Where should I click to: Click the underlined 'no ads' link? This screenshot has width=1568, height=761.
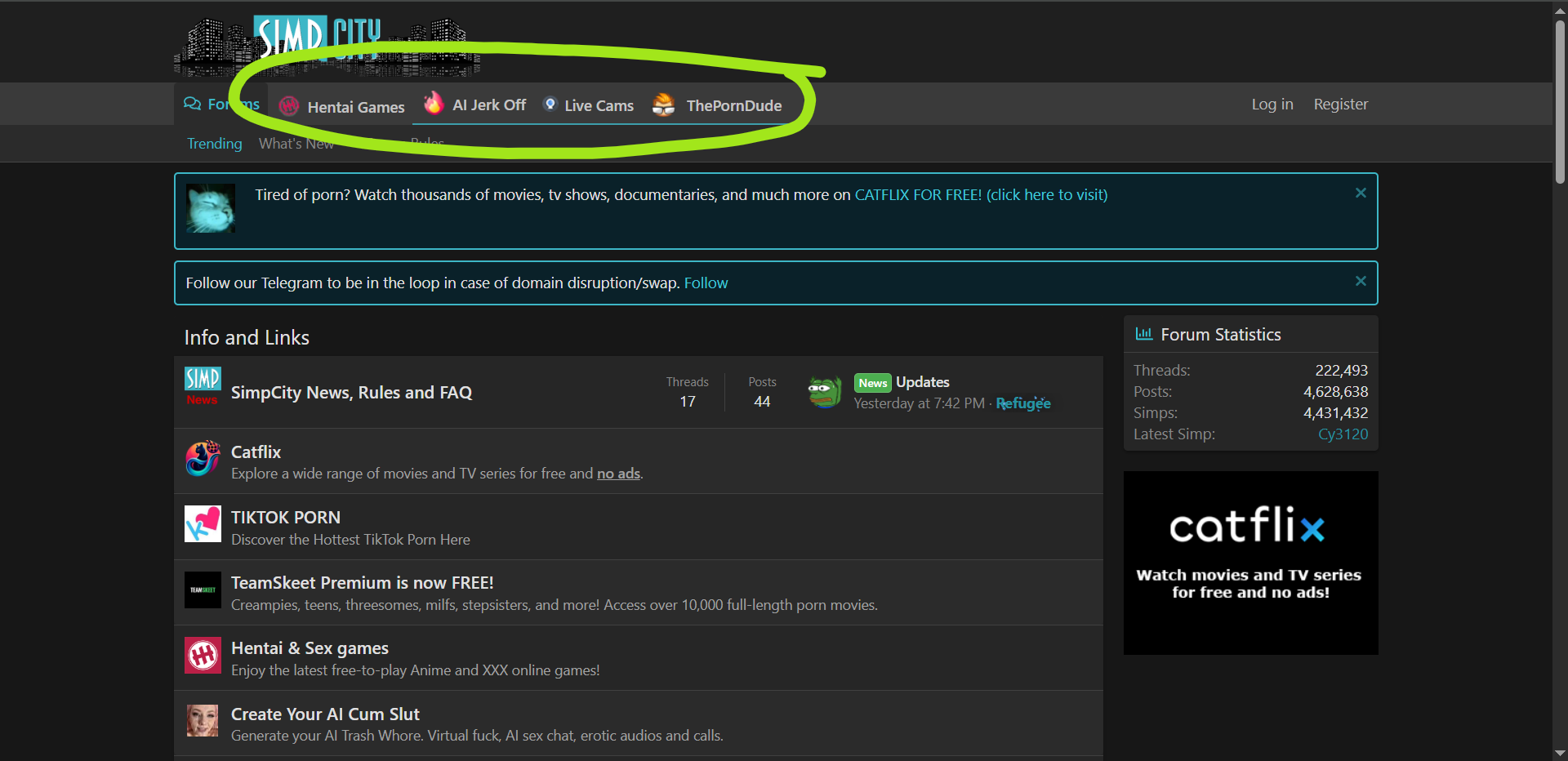618,474
